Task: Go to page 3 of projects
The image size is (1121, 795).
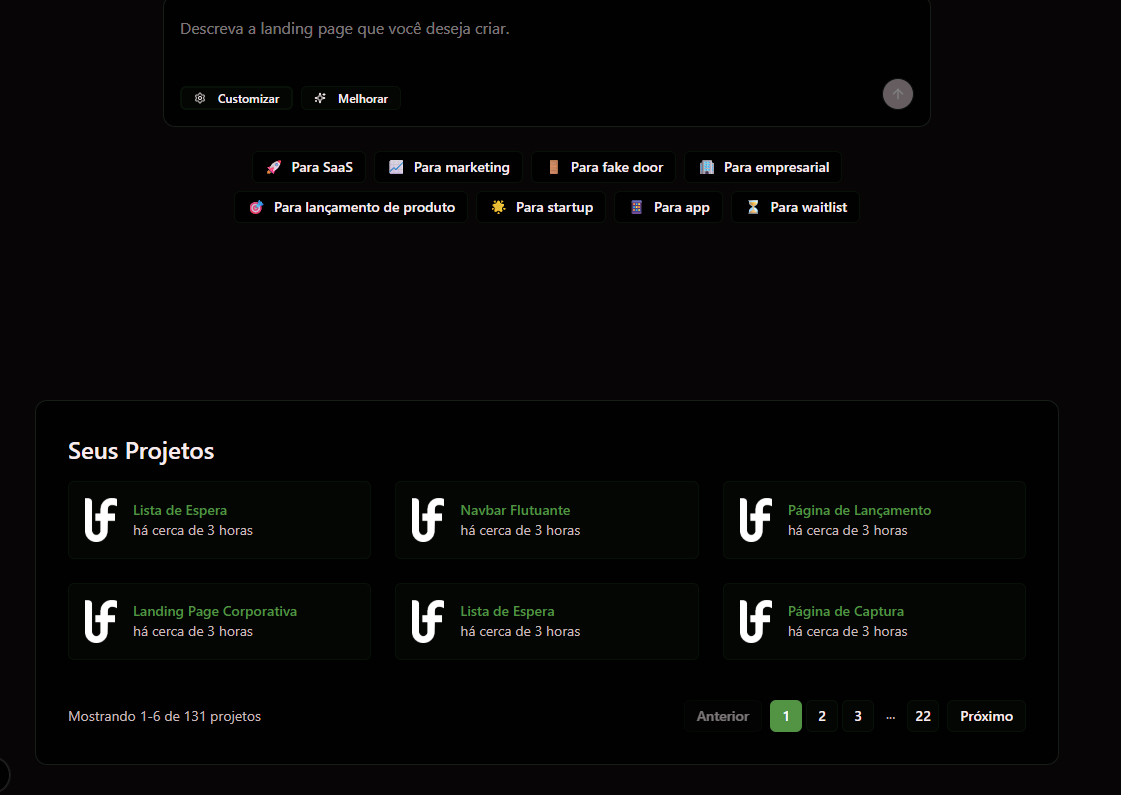Action: pos(857,716)
